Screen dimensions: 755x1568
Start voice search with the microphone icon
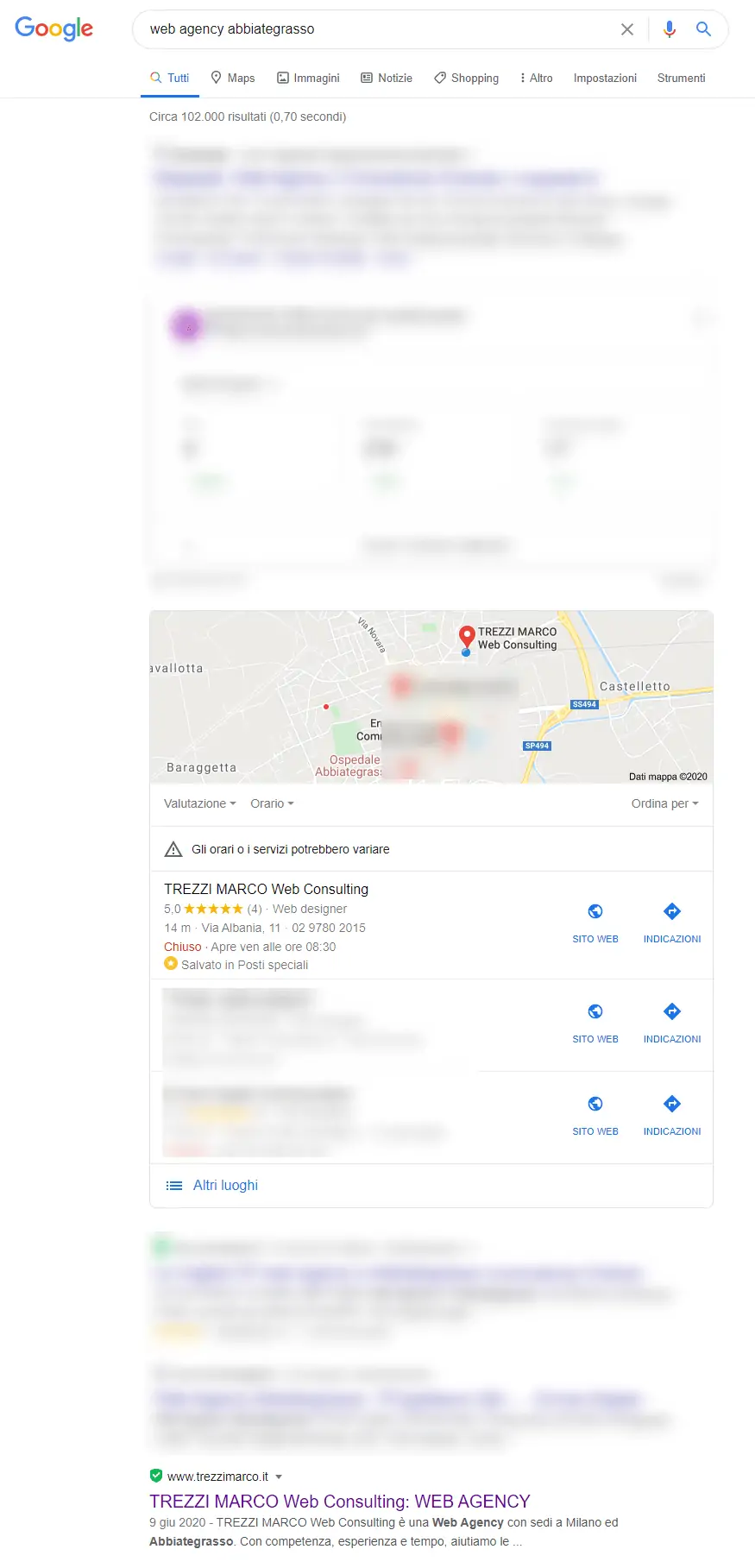click(x=669, y=29)
